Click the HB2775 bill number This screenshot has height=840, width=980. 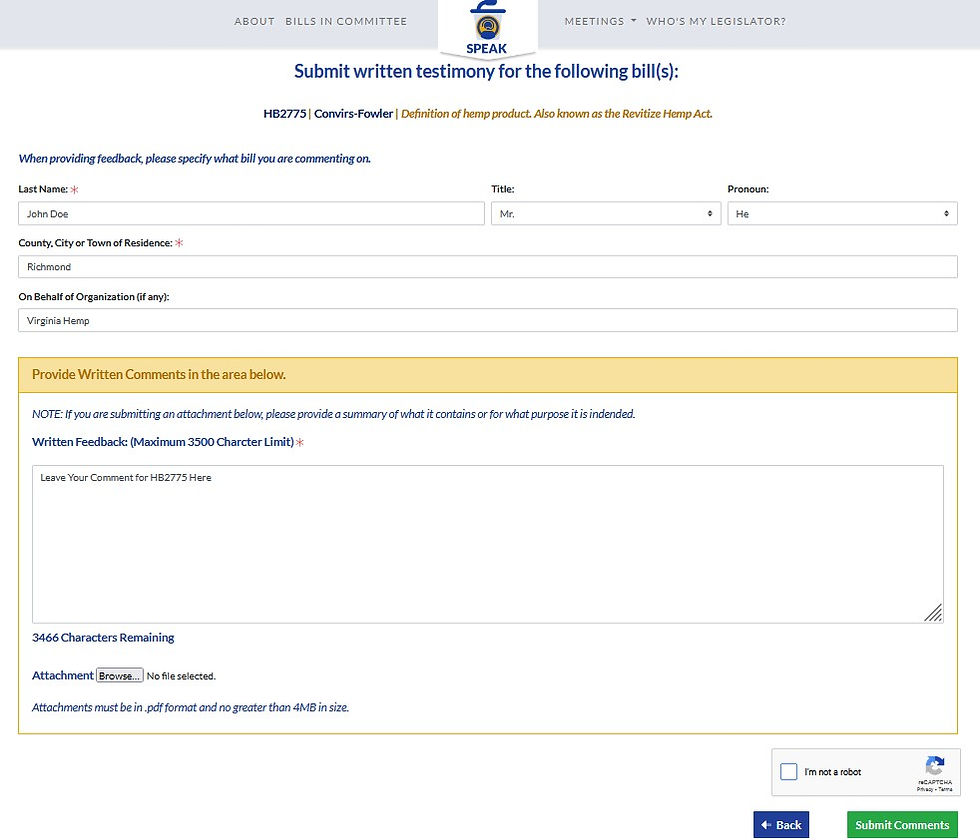[284, 114]
